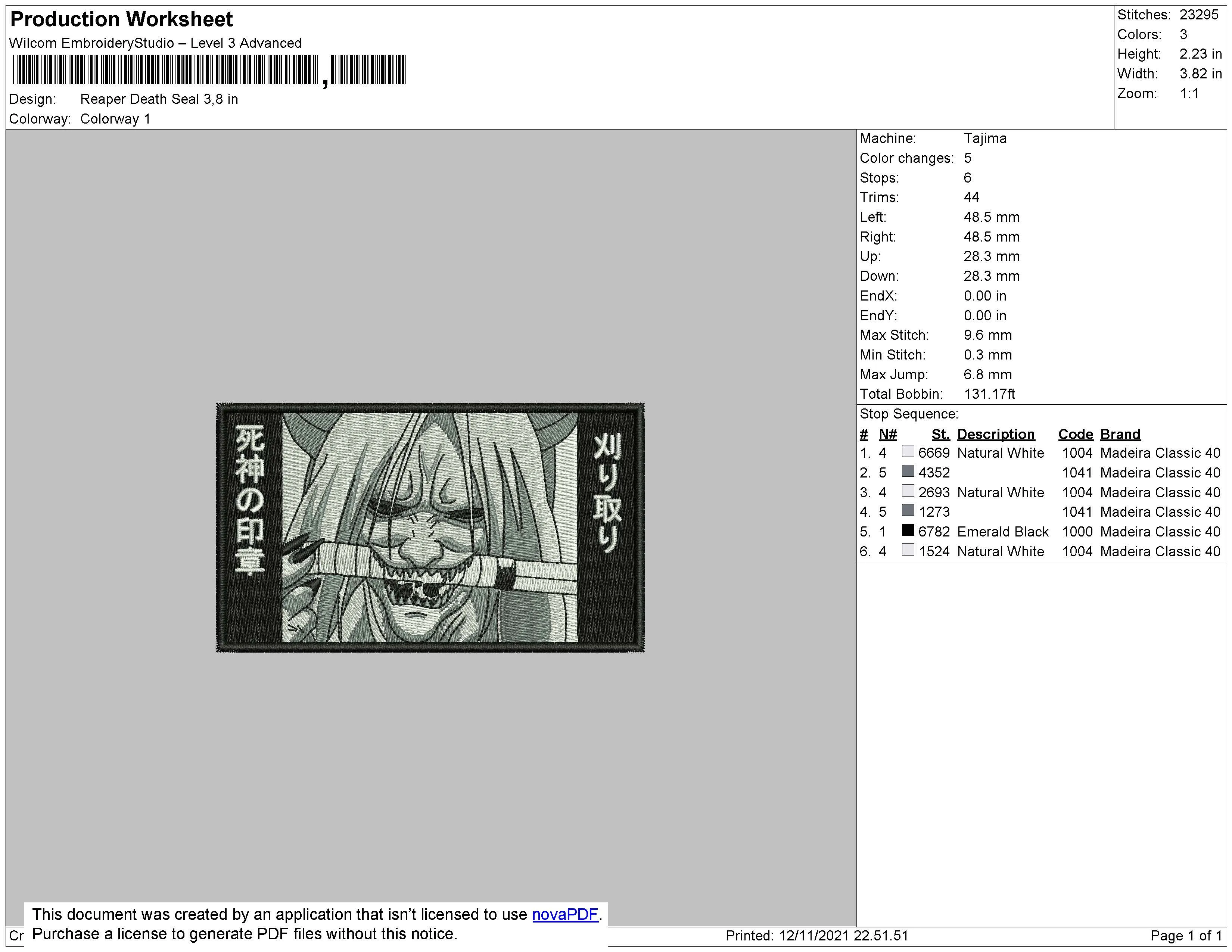Click stitch count 6782 in stop 5
Image resolution: width=1232 pixels, height=952 pixels.
[934, 532]
